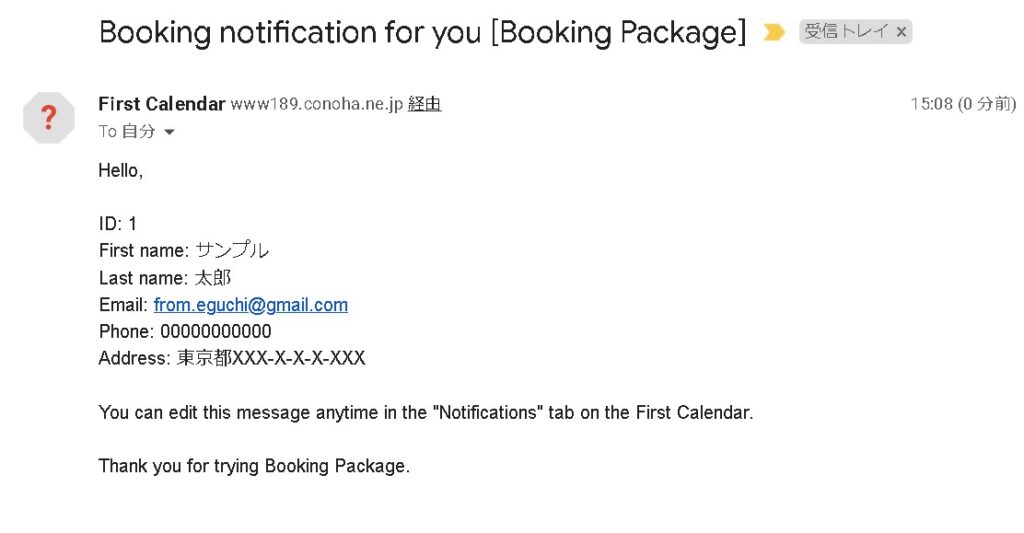Click the question mark sender avatar
The width and height of the screenshot is (1024, 533).
48,118
